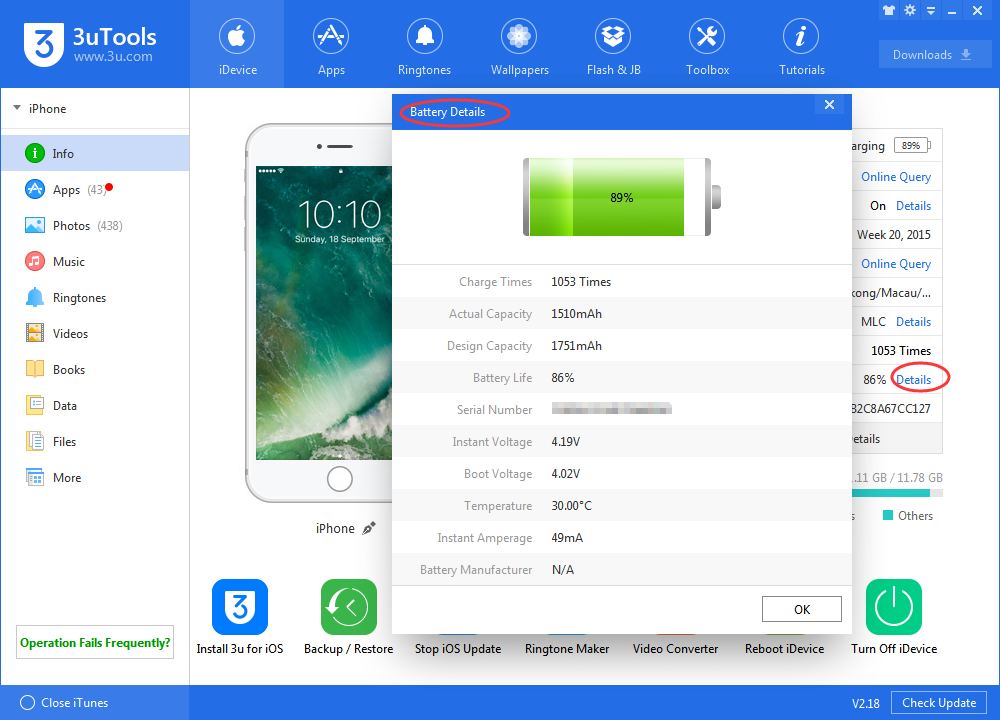
Task: Click the Apps sidebar icon
Action: (34, 189)
